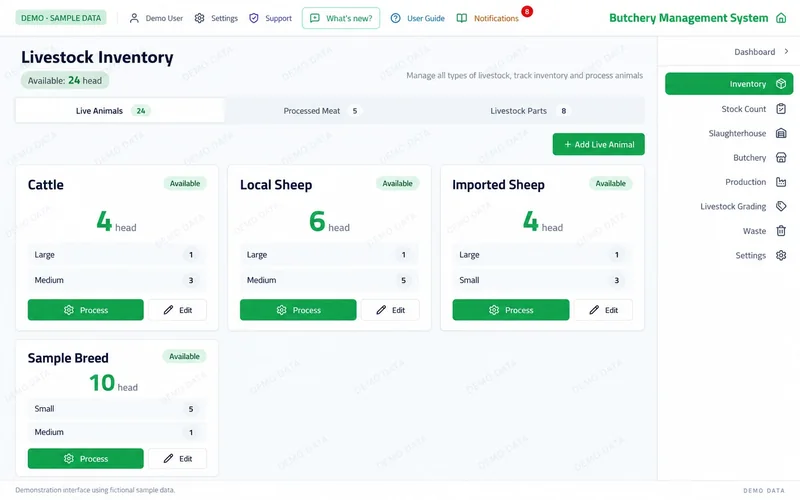Click the home icon beside Butchery Management System

[x=781, y=18]
